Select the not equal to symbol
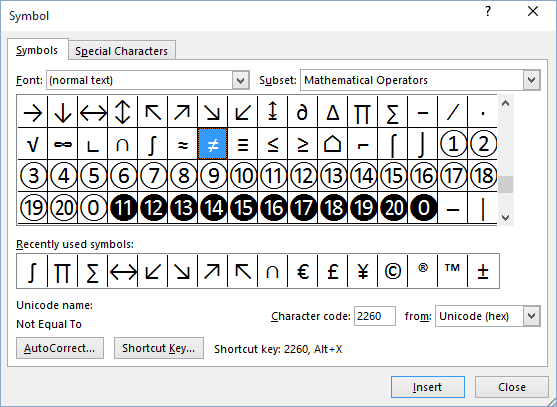Viewport: 557px width, 407px height. [212, 144]
